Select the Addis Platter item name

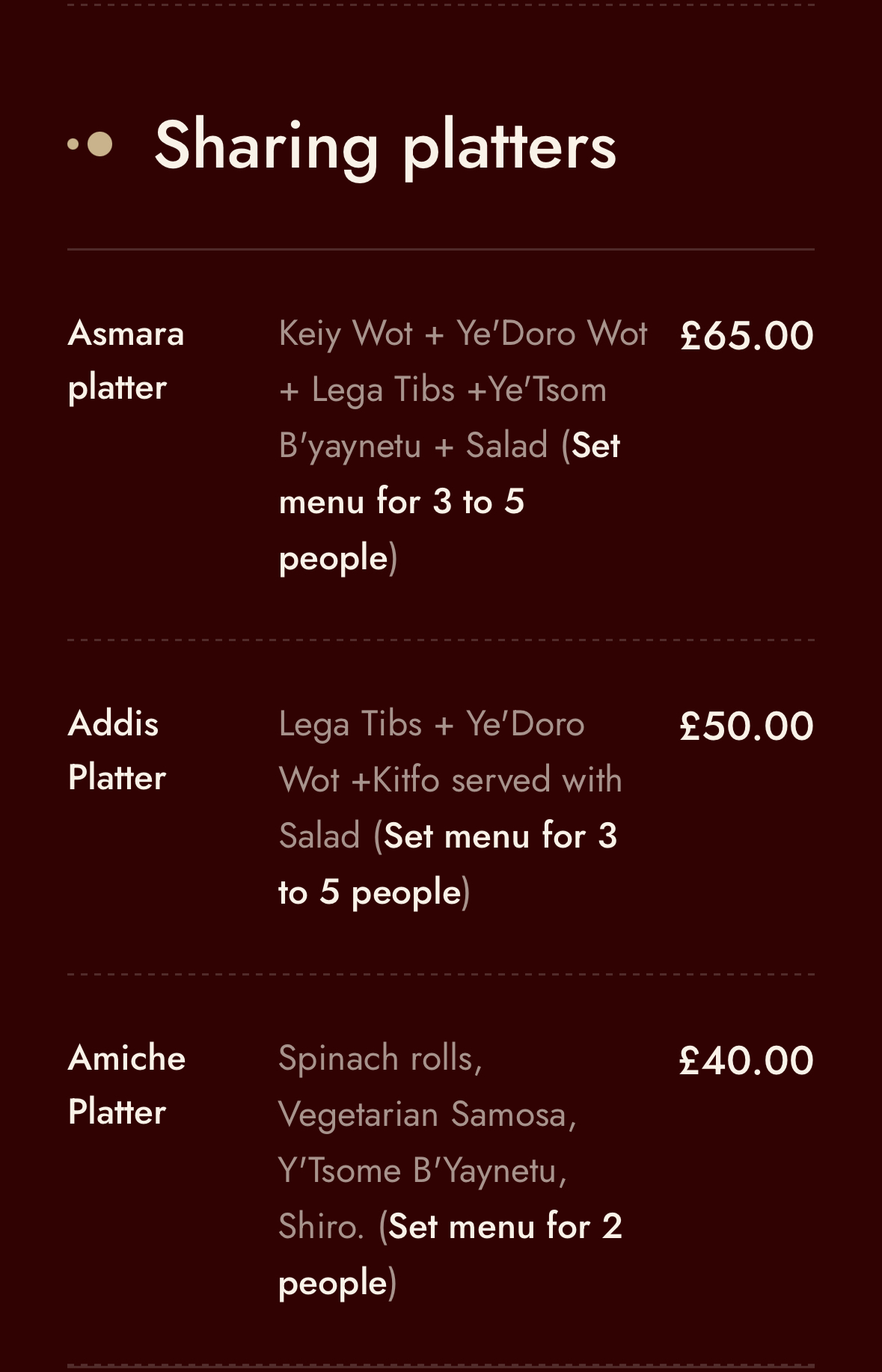coord(117,750)
